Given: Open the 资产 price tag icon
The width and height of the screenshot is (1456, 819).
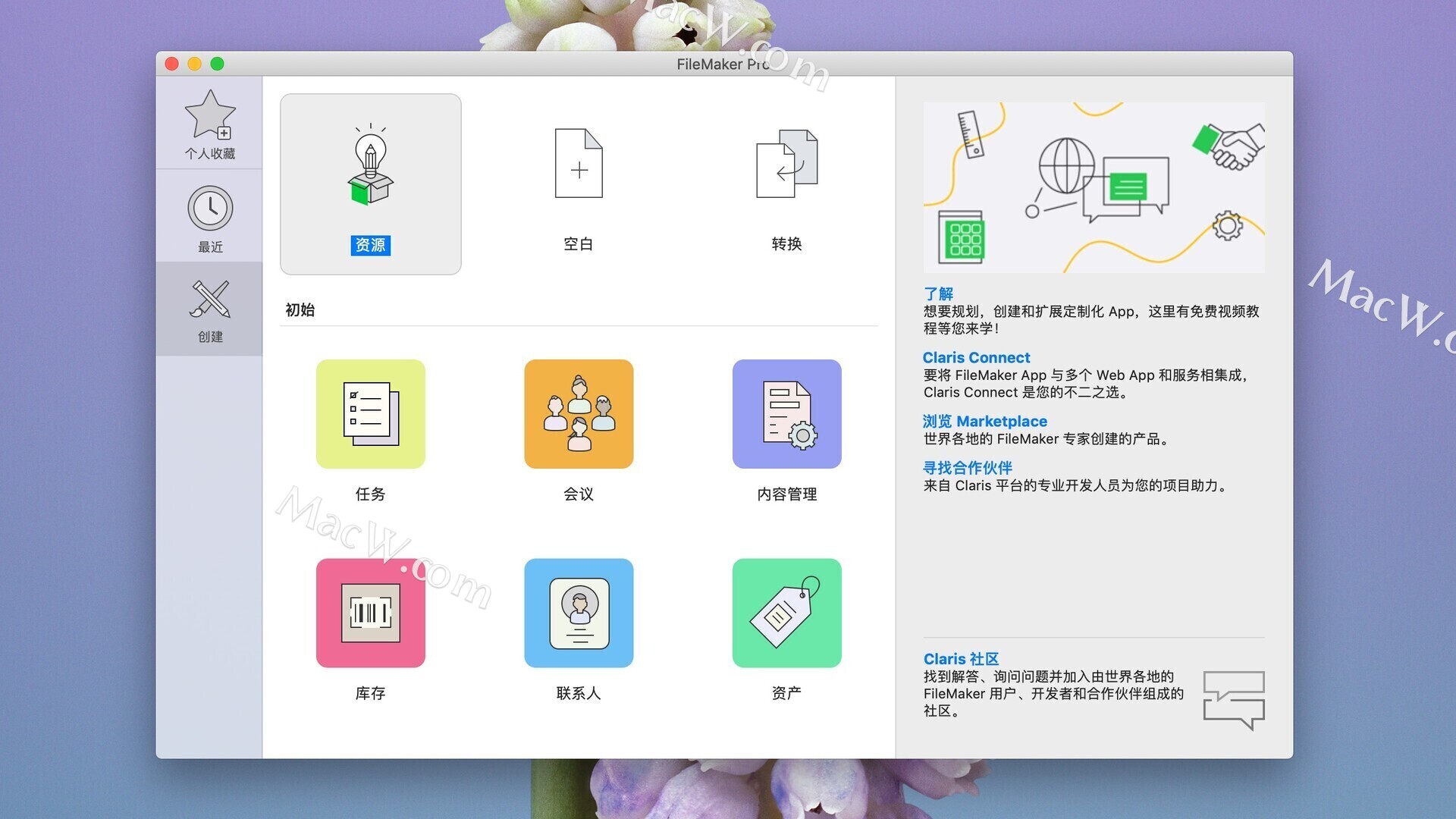Looking at the screenshot, I should 787,613.
